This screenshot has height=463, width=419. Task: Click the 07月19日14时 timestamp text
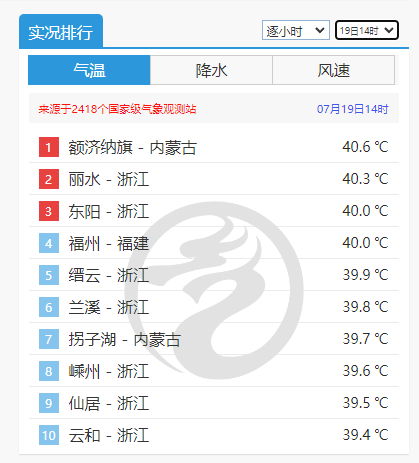(353, 109)
